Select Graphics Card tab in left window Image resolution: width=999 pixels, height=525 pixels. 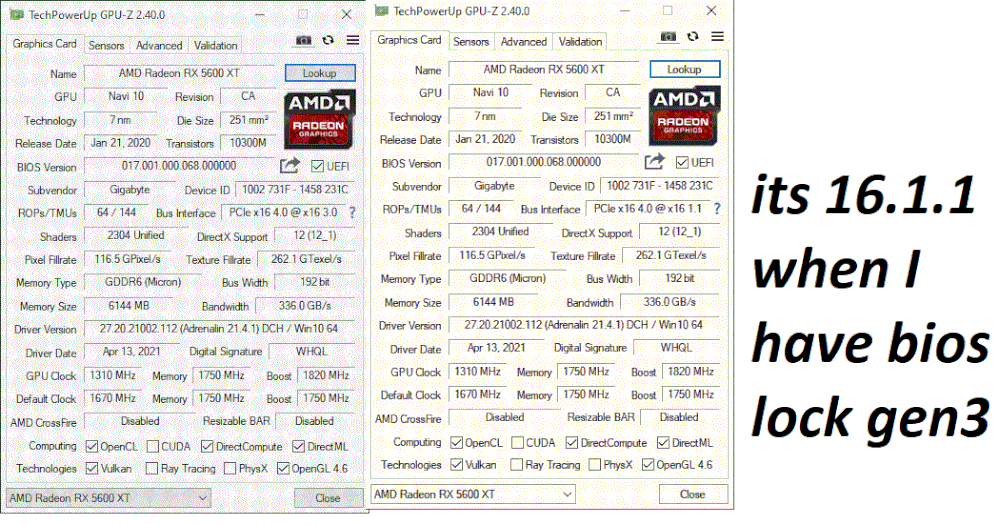45,43
